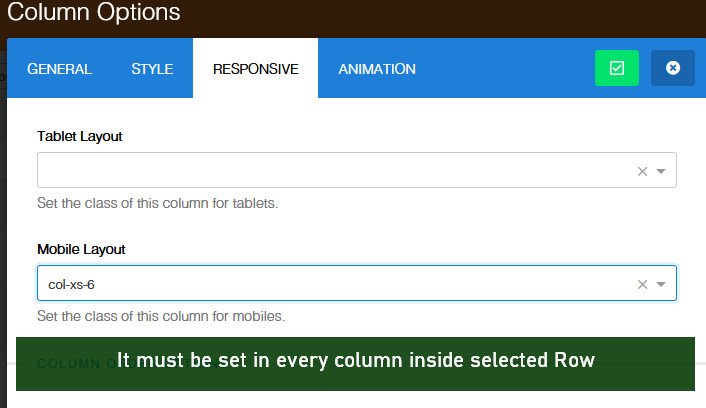Click the col-xs-6 selected value text
706x408 pixels.
pos(71,284)
